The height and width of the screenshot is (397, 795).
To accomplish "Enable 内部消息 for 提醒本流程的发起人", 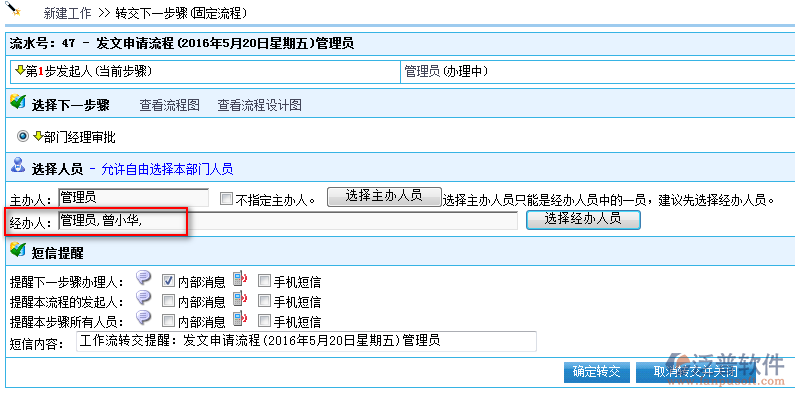I will 168,301.
